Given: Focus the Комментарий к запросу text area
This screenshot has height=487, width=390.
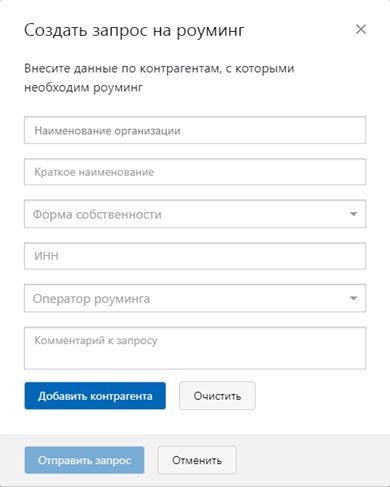Looking at the screenshot, I should (195, 348).
